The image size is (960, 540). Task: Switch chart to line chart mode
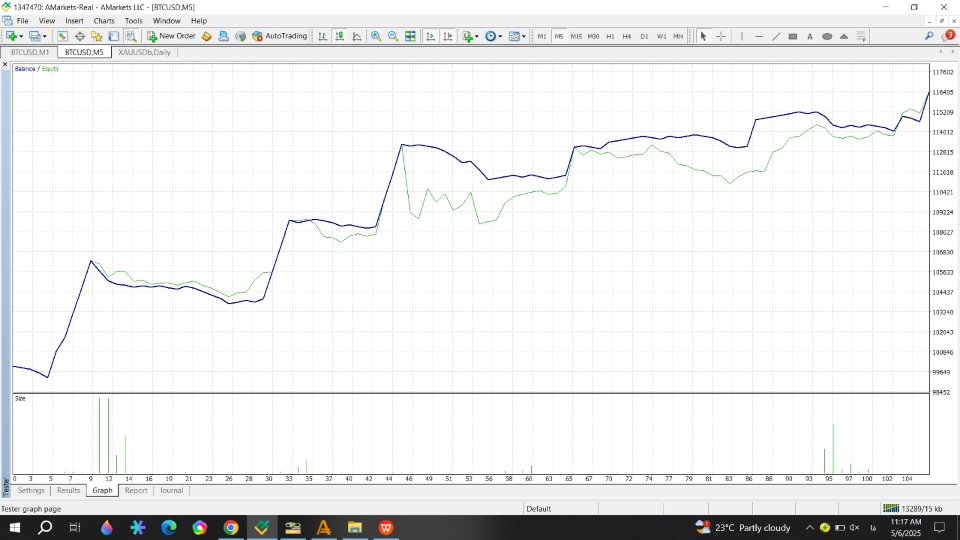pyautogui.click(x=357, y=37)
